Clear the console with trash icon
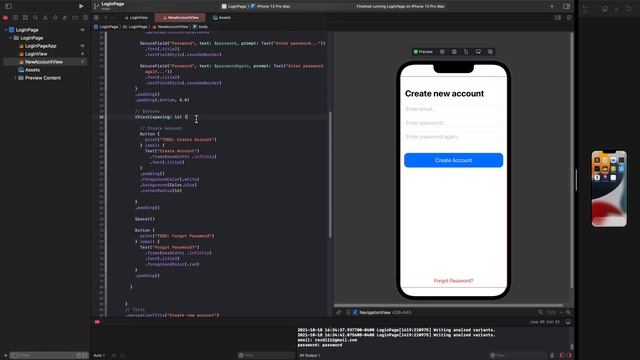640x360 pixels. pyautogui.click(x=552, y=356)
